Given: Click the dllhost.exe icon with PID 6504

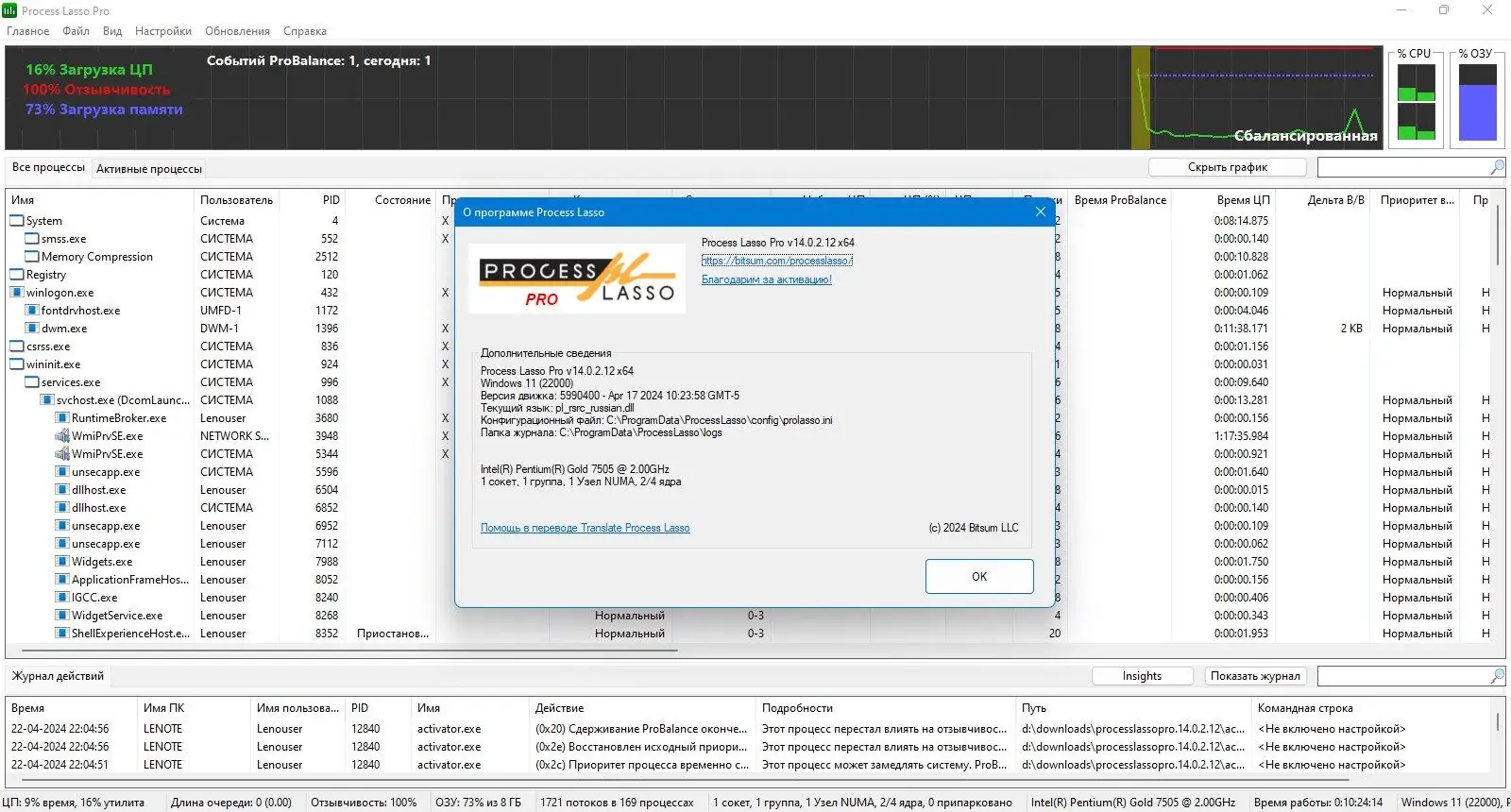Looking at the screenshot, I should 62,490.
